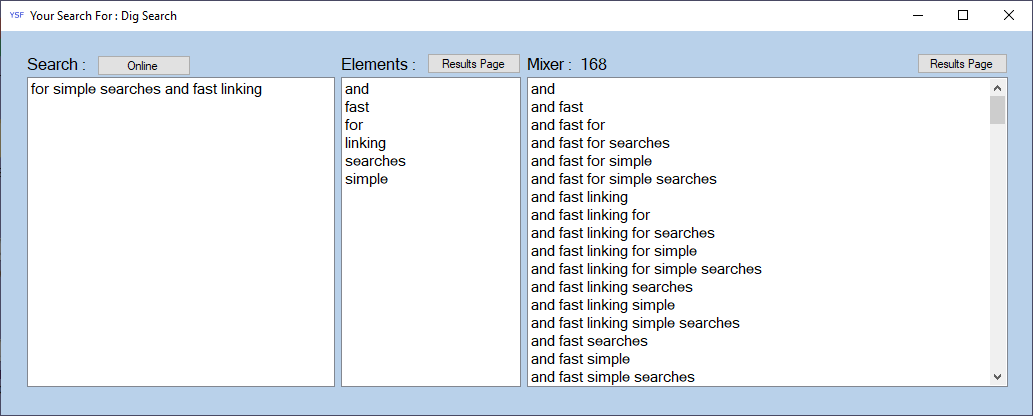
Task: Click Mixer scrollbar up arrow
Action: pyautogui.click(x=997, y=88)
